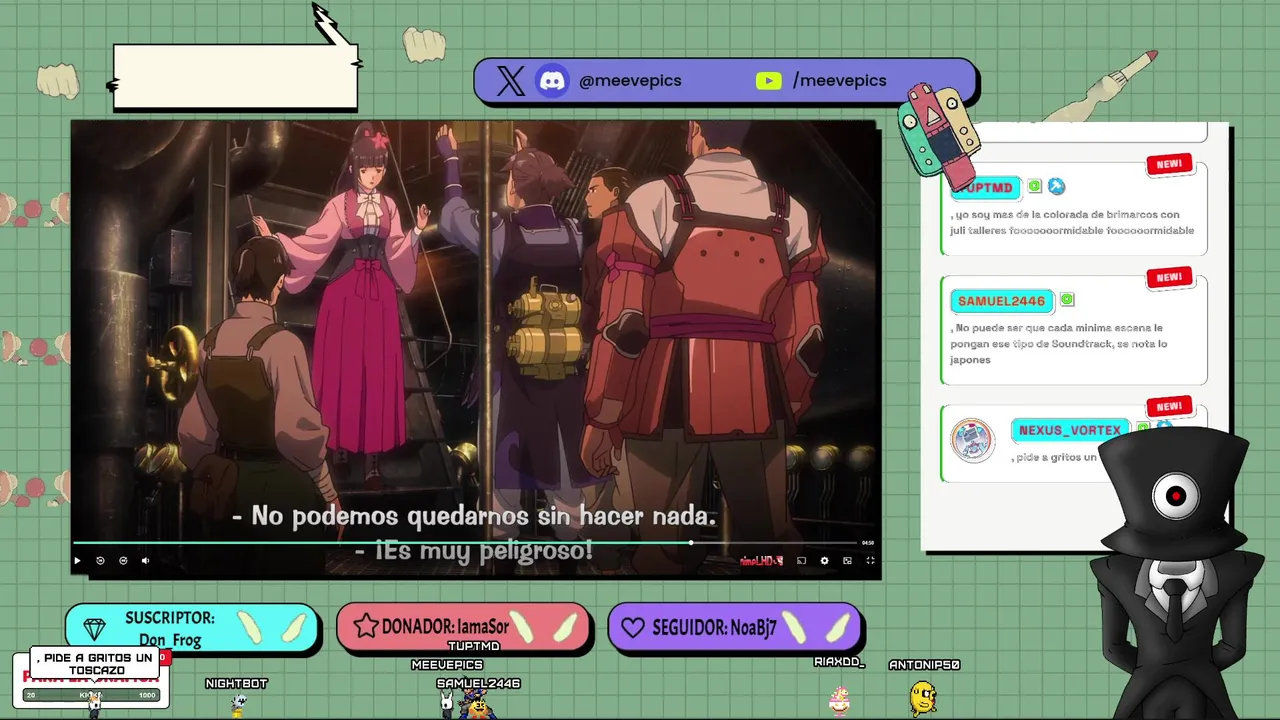This screenshot has width=1280, height=720.
Task: Click the NEXUS_VORTEX username tag in chat
Action: pyautogui.click(x=1070, y=431)
